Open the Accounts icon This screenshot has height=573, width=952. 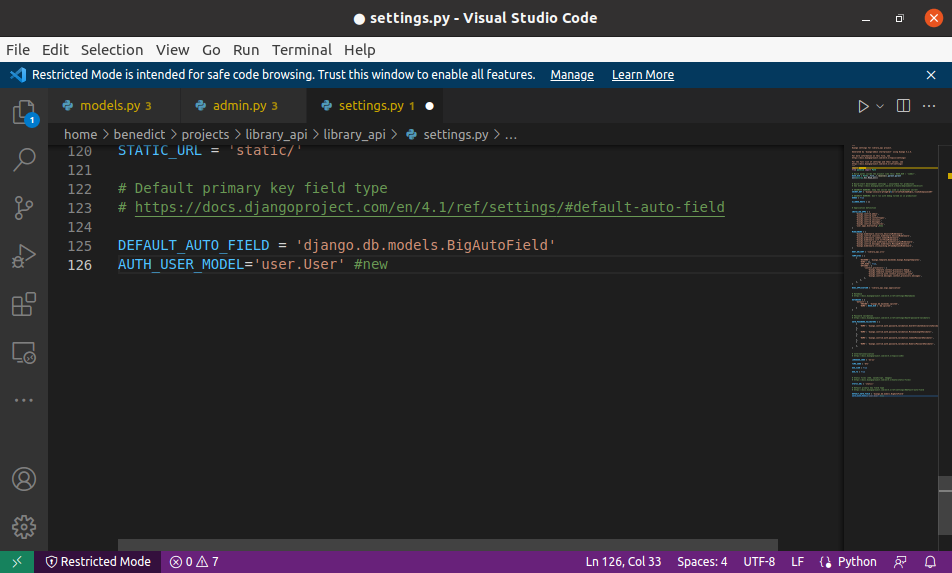[x=24, y=479]
